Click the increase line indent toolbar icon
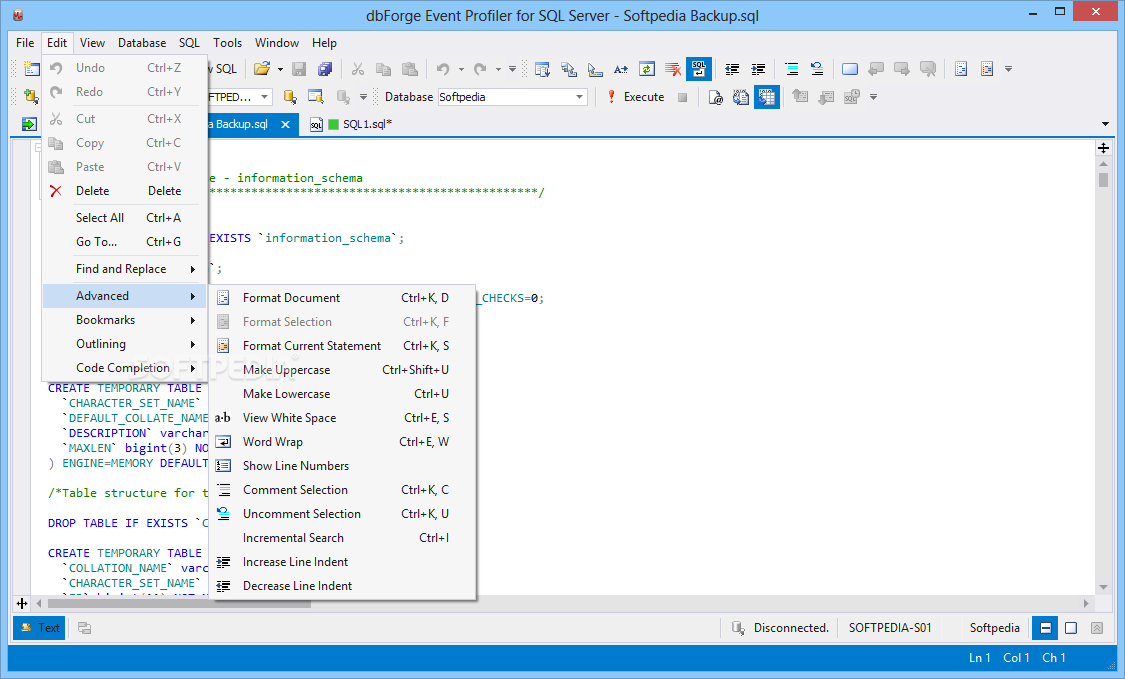The height and width of the screenshot is (679, 1125). click(758, 69)
